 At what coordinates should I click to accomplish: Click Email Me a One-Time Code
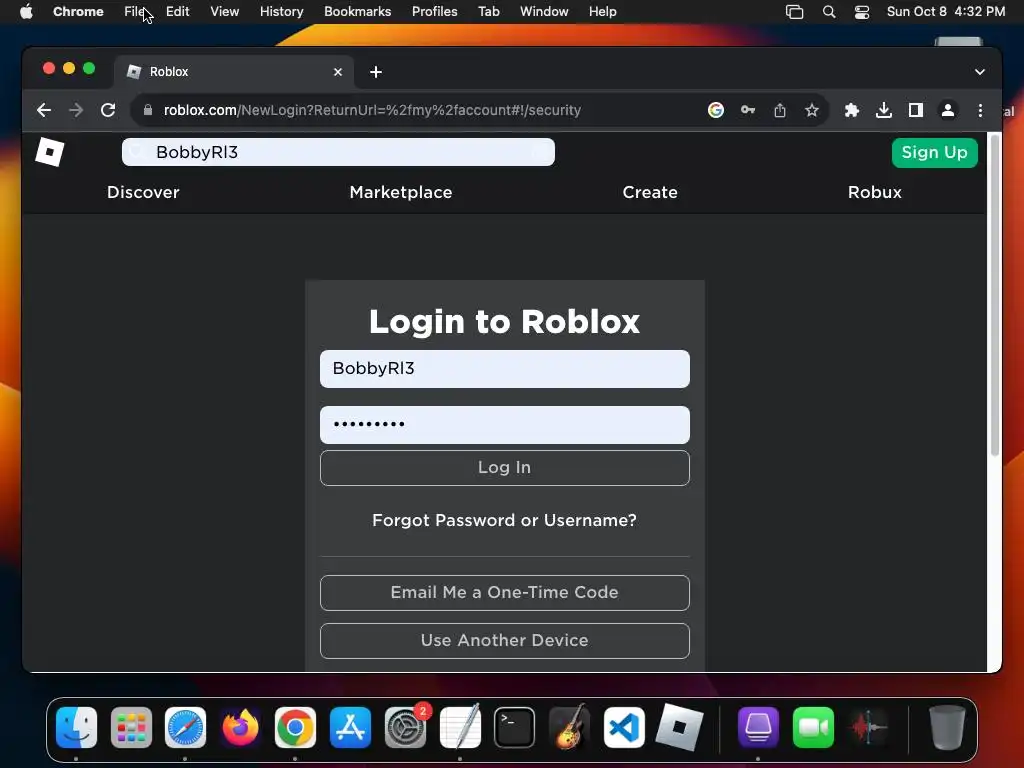pyautogui.click(x=505, y=592)
